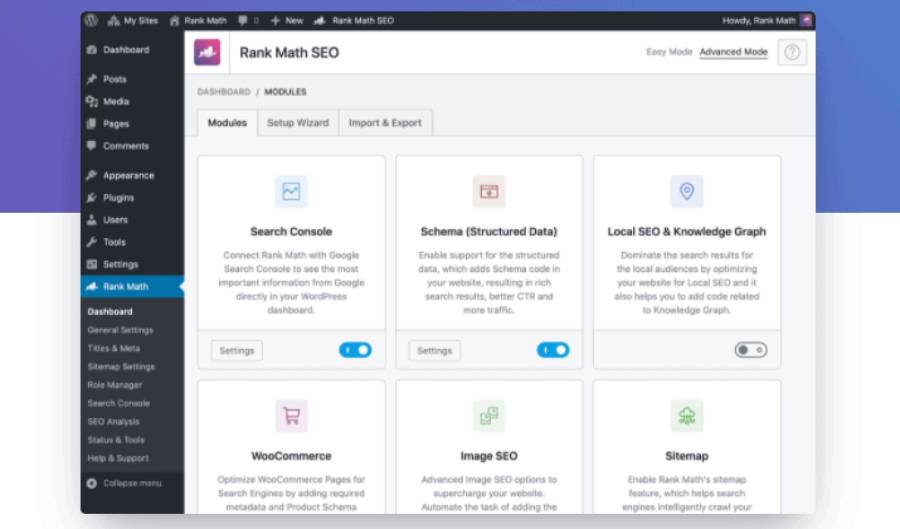
Task: Click the Schema module icon
Action: (489, 191)
